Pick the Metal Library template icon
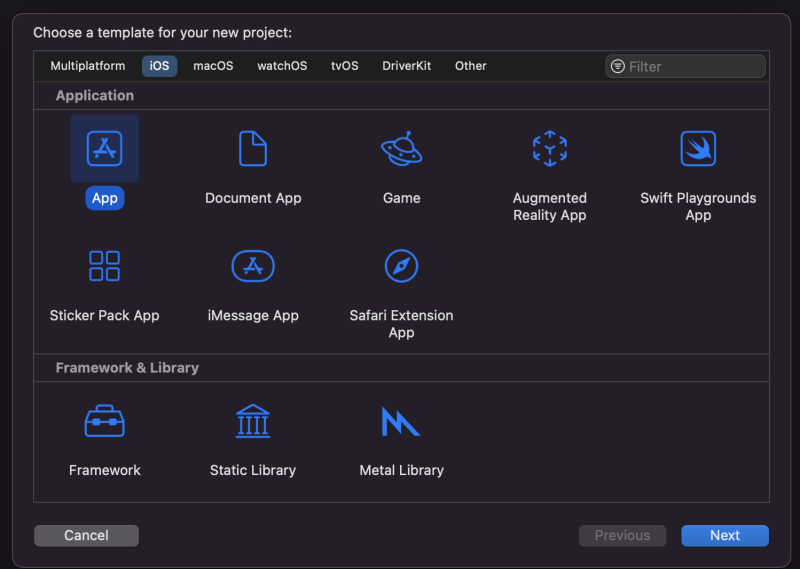 401,421
